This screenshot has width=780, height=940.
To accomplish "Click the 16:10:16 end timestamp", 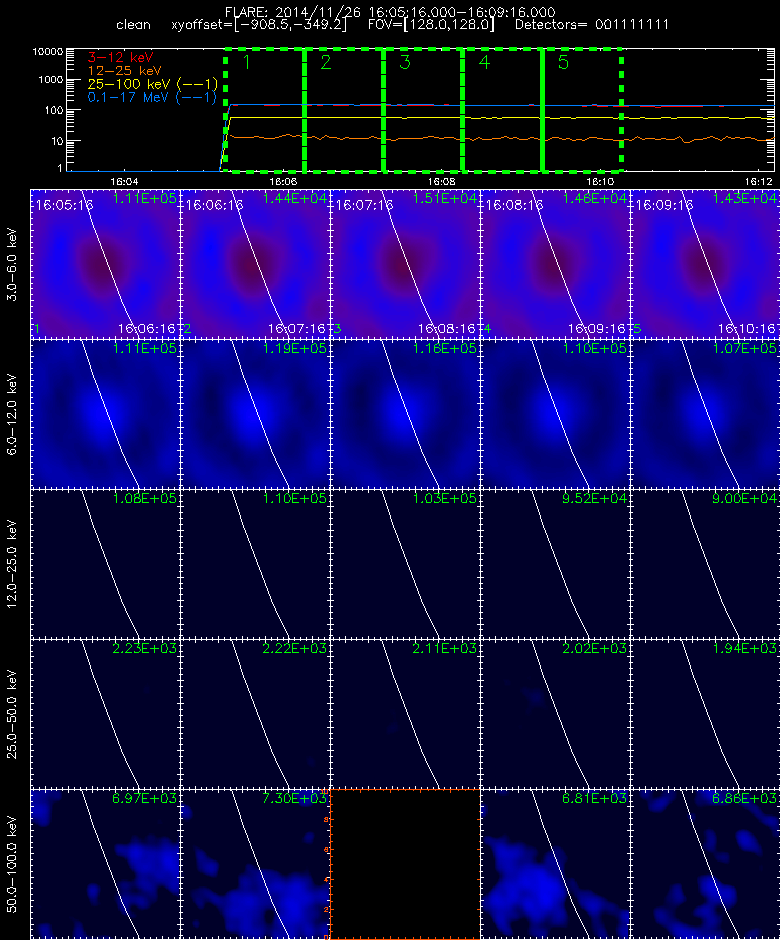I will click(x=746, y=329).
